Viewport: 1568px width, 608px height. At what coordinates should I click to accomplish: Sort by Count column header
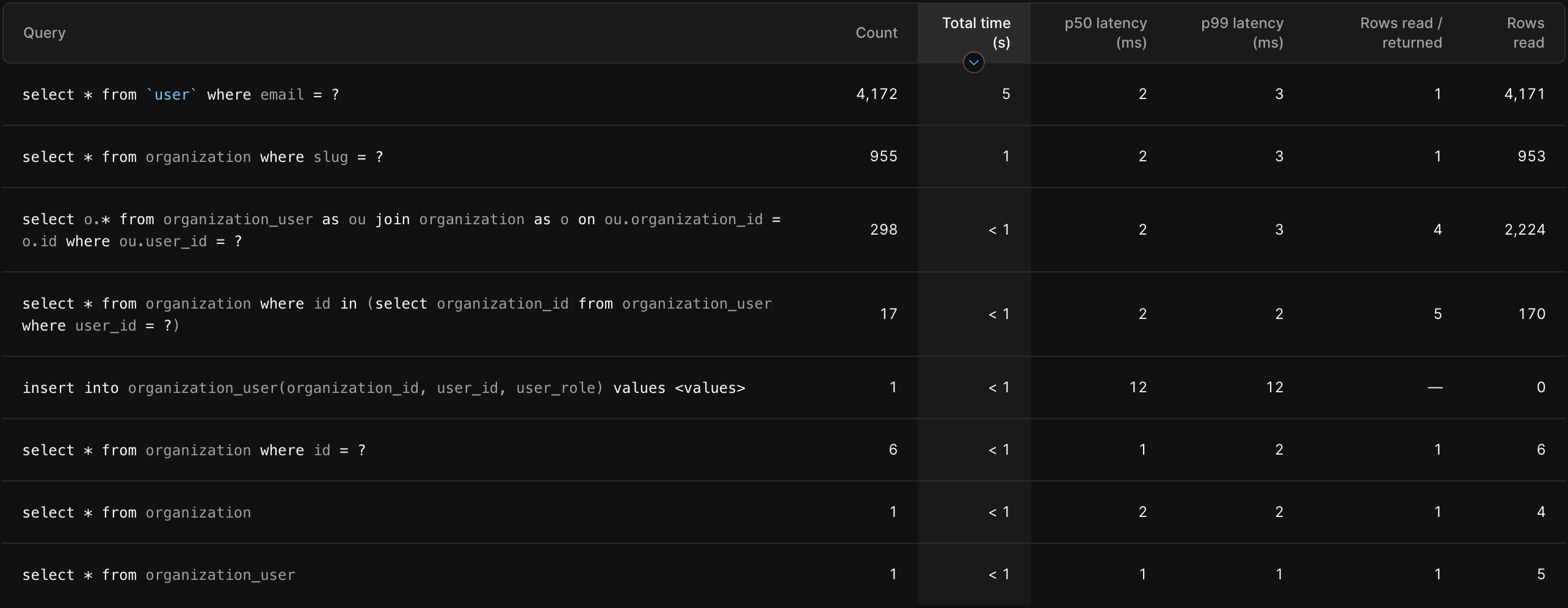876,33
